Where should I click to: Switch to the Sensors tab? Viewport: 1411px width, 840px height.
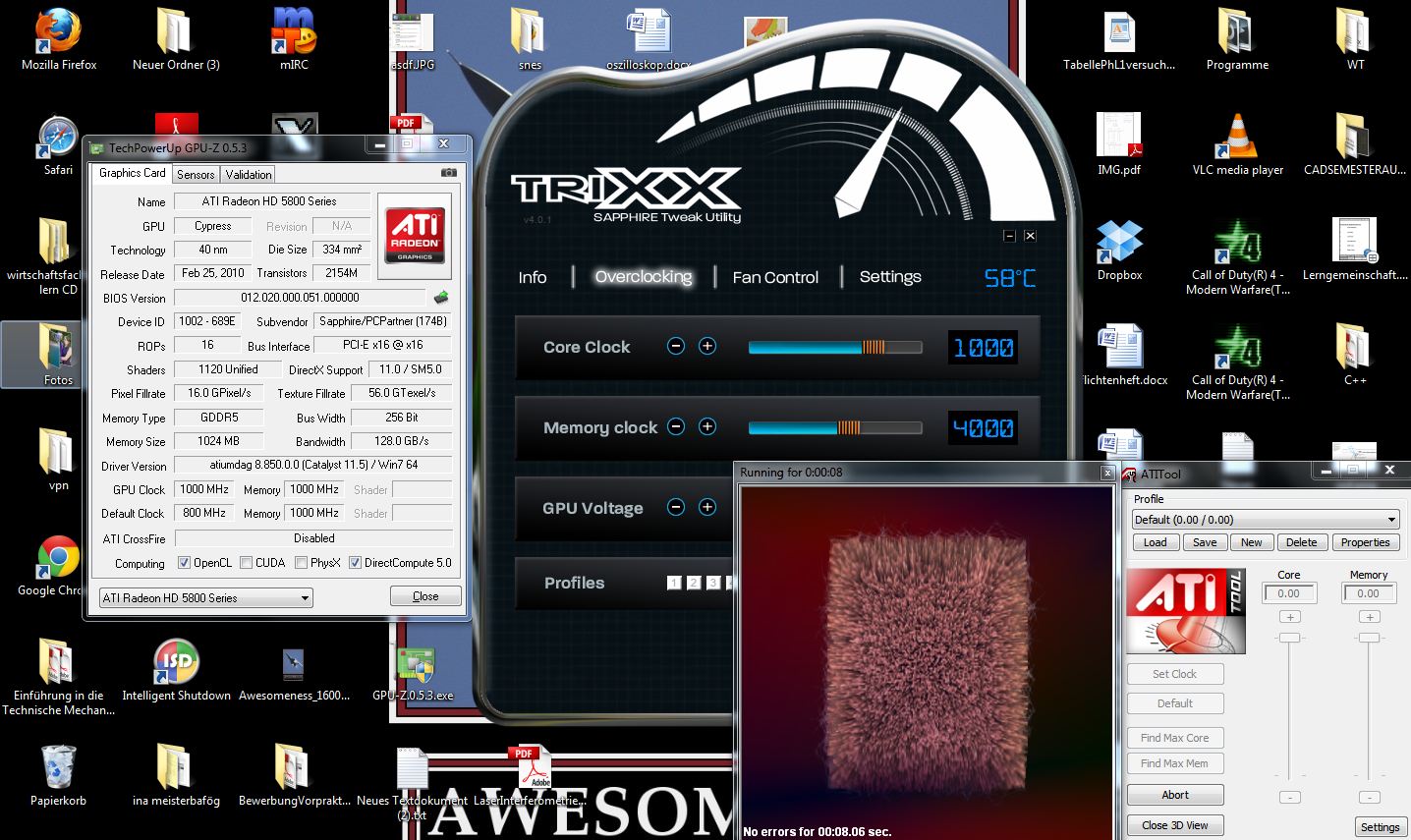tap(196, 174)
